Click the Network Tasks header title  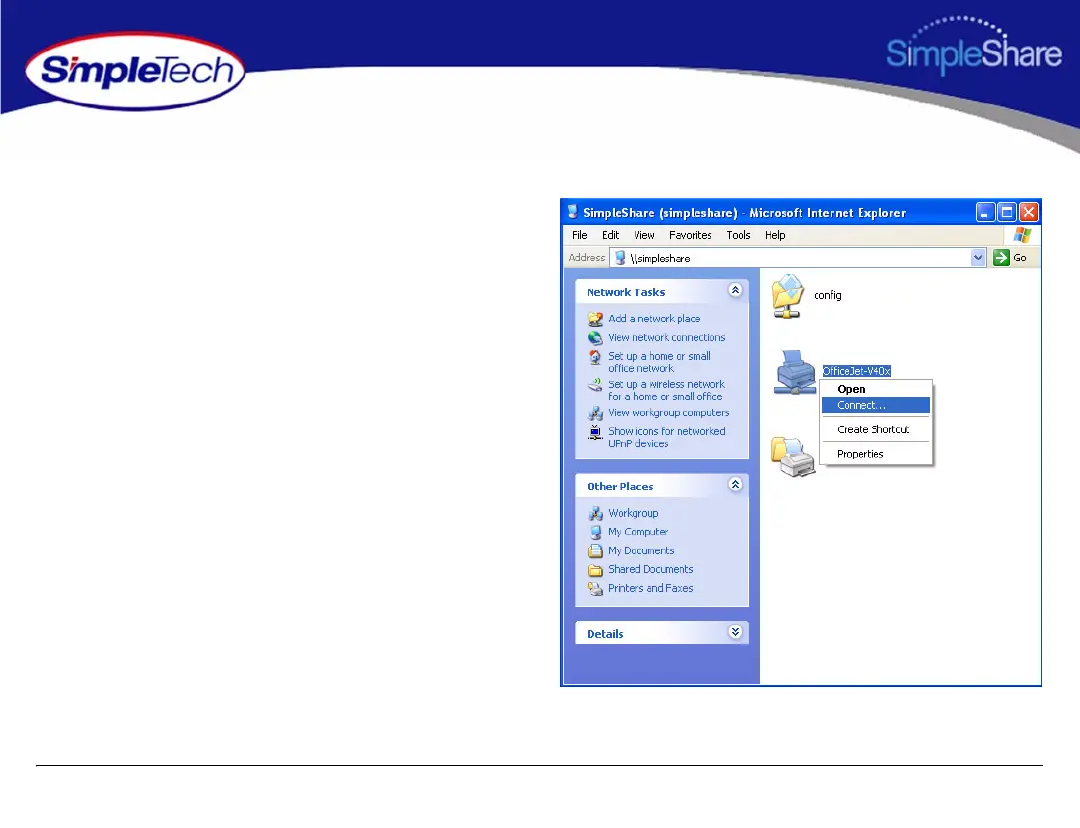click(x=625, y=292)
